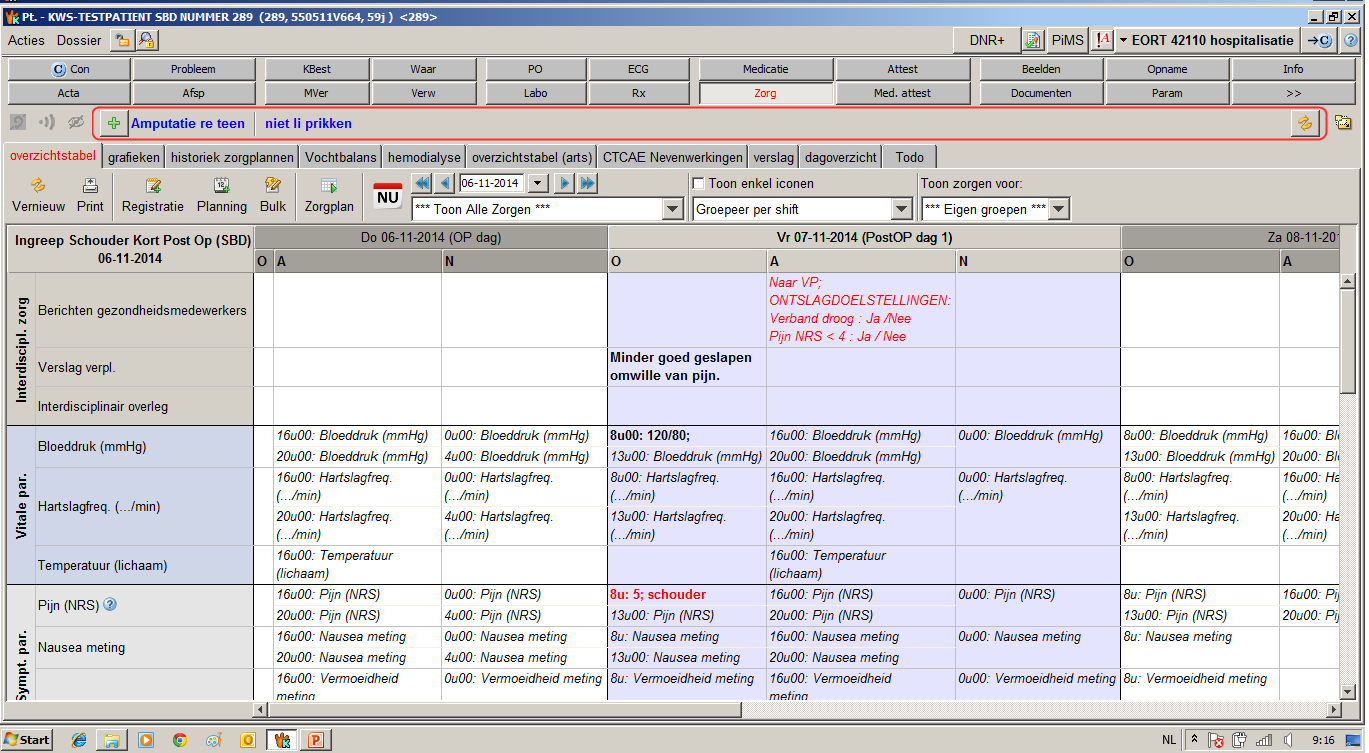1369x753 pixels.
Task: Open the Probleem module
Action: click(x=193, y=69)
